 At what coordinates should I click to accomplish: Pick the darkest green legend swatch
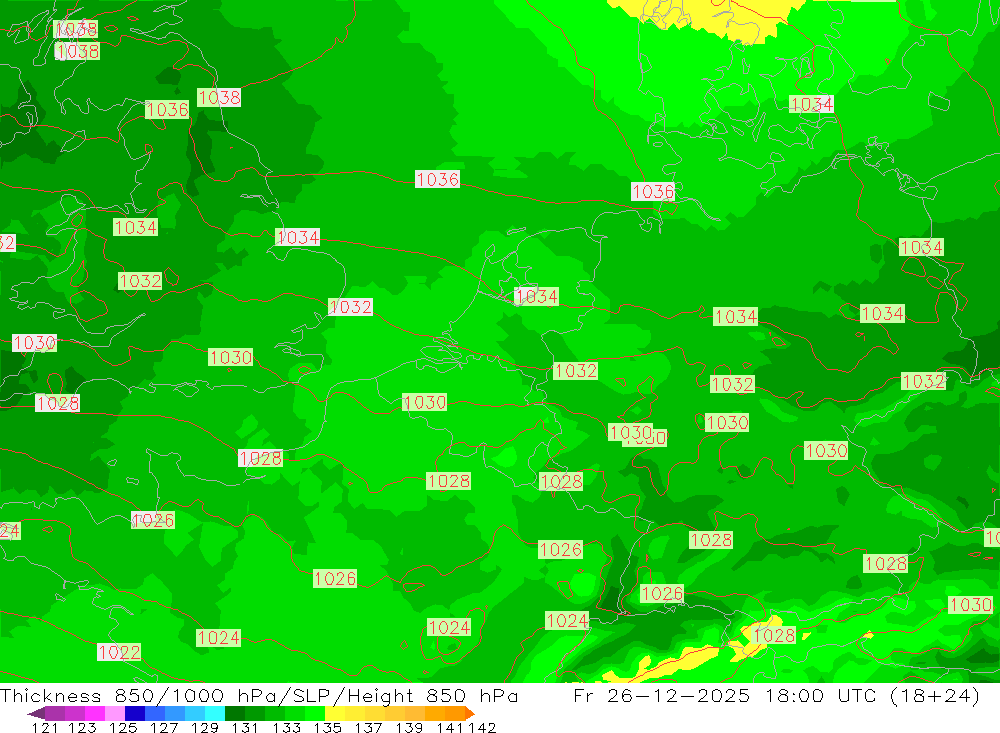(235, 713)
